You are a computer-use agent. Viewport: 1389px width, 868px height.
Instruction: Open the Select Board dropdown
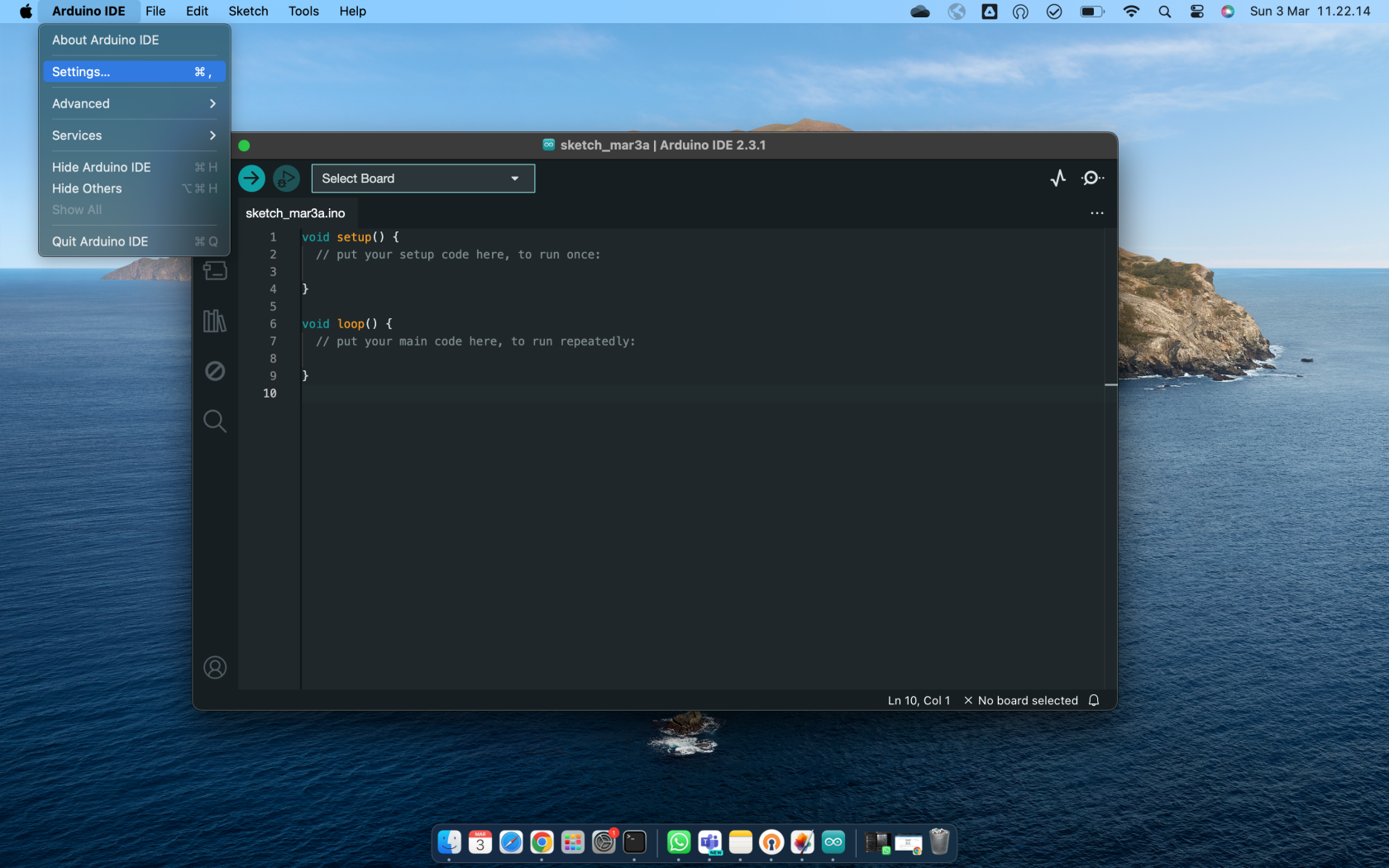(x=423, y=179)
